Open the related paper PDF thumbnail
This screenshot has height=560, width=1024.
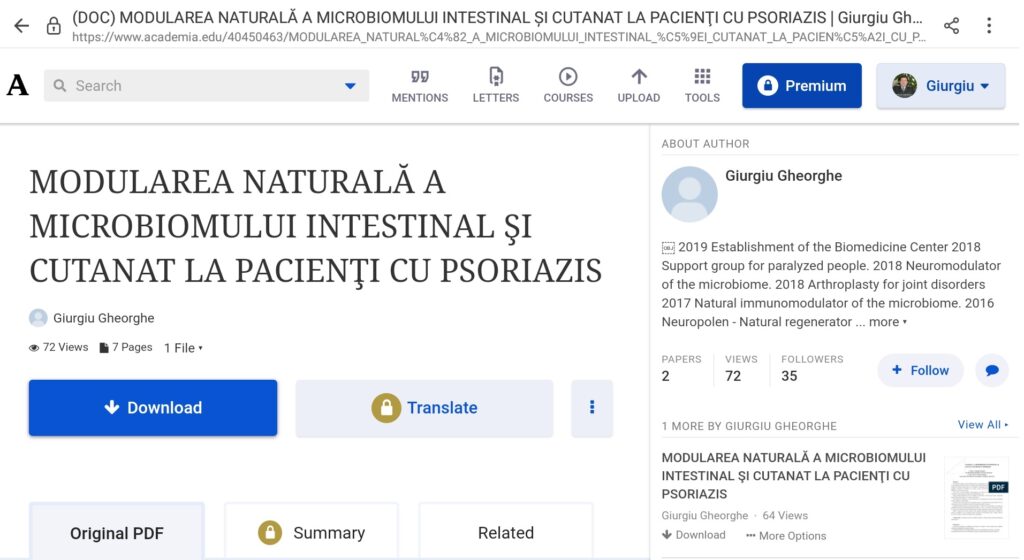coord(975,497)
